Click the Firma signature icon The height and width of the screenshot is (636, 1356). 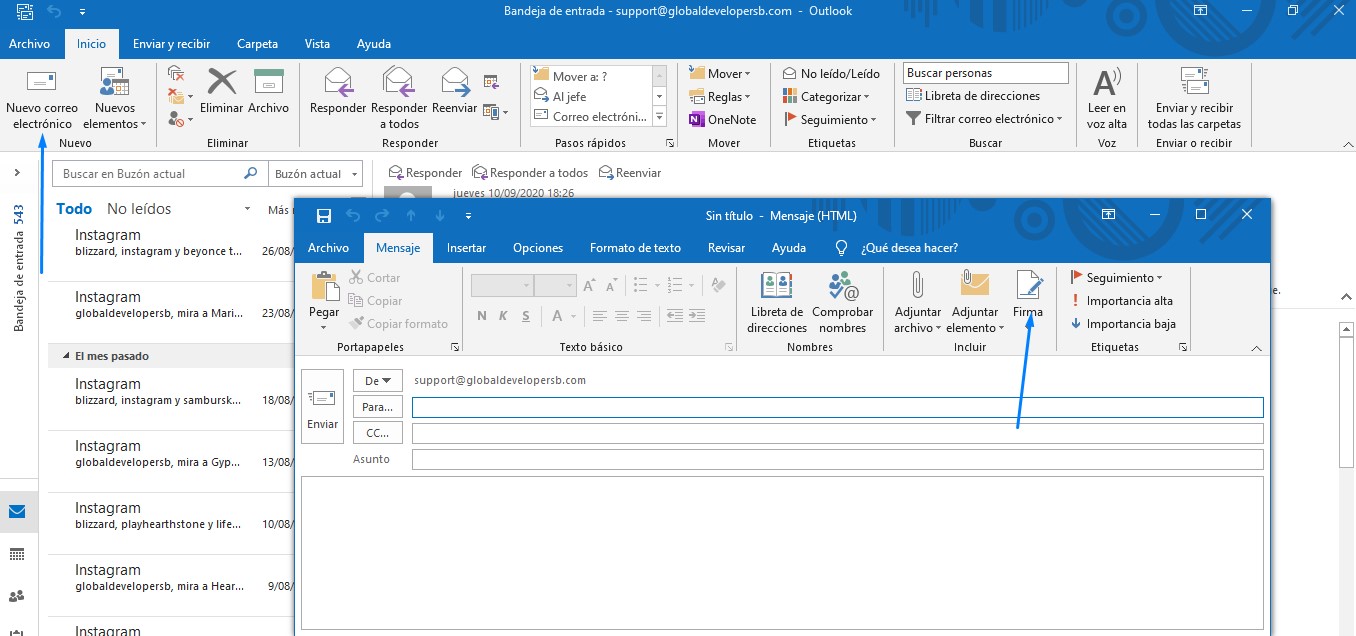tap(1027, 287)
